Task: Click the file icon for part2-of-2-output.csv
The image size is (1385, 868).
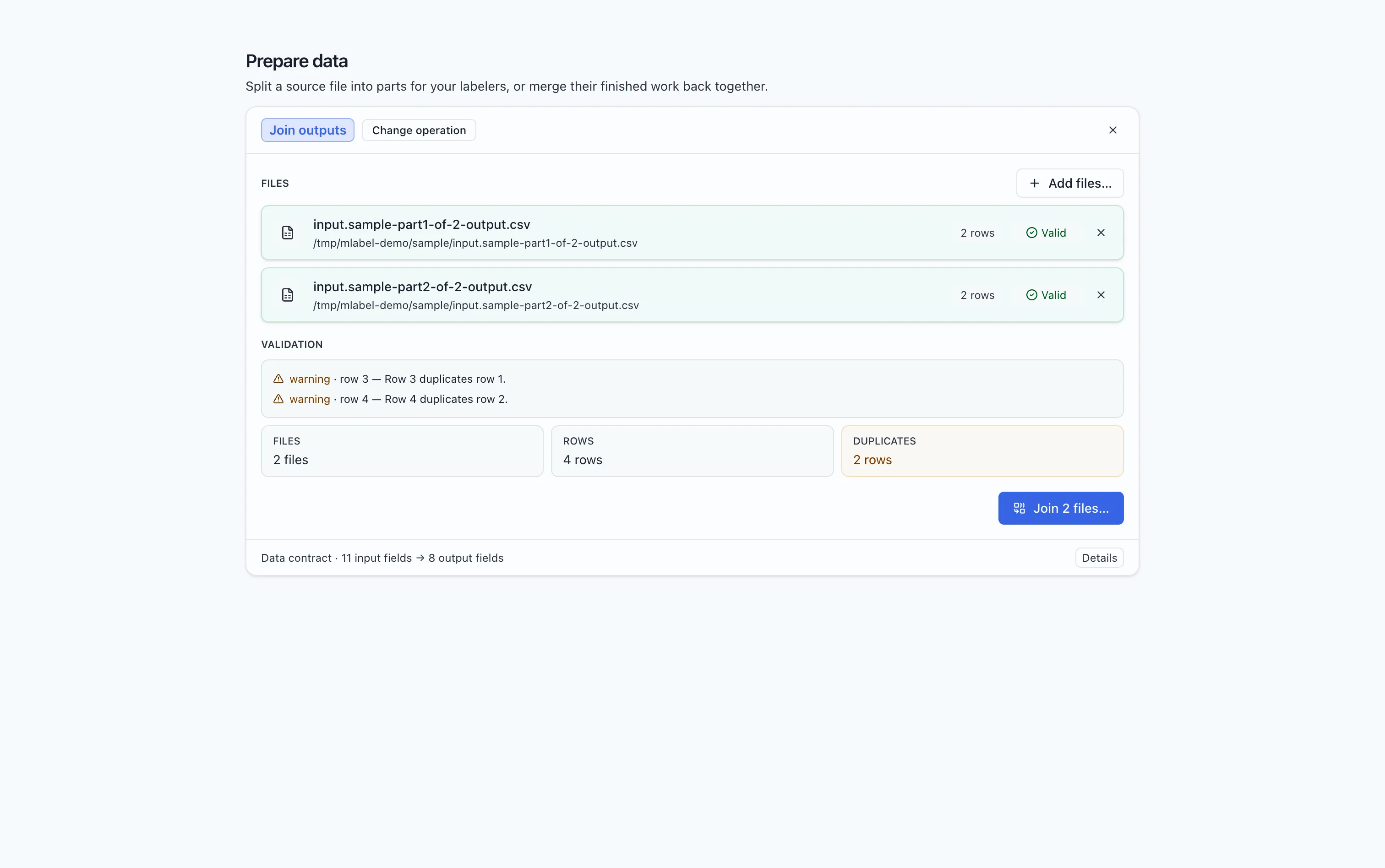Action: 288,295
